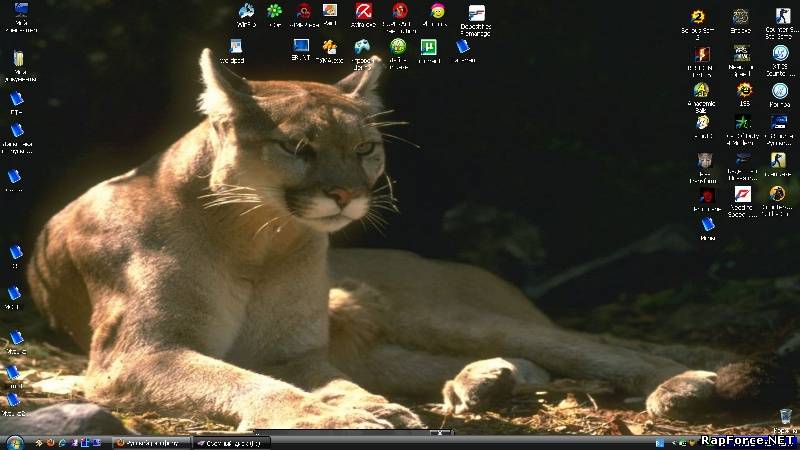Open the blue folder below the right game icons
The width and height of the screenshot is (800, 450).
coord(707,224)
